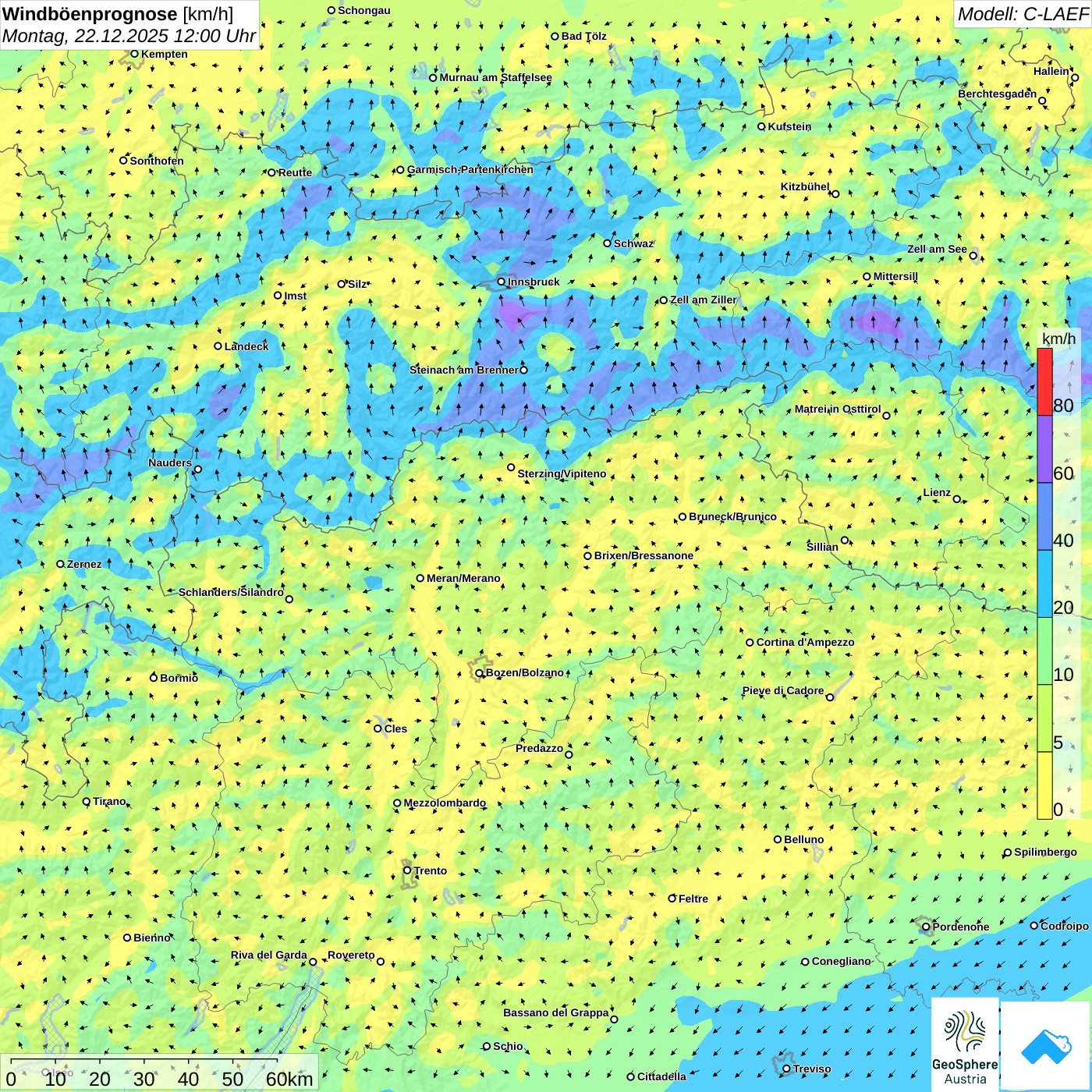Select the Trento city marker
This screenshot has height=1092, width=1092.
pyautogui.click(x=407, y=870)
